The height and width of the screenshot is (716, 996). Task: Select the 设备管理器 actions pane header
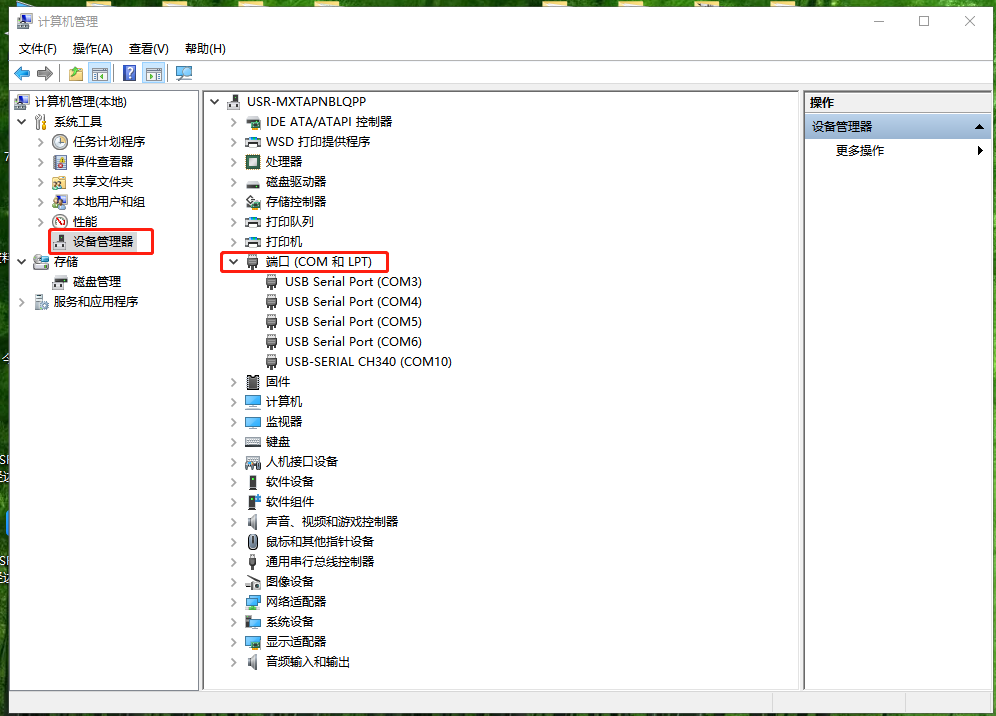pyautogui.click(x=898, y=126)
